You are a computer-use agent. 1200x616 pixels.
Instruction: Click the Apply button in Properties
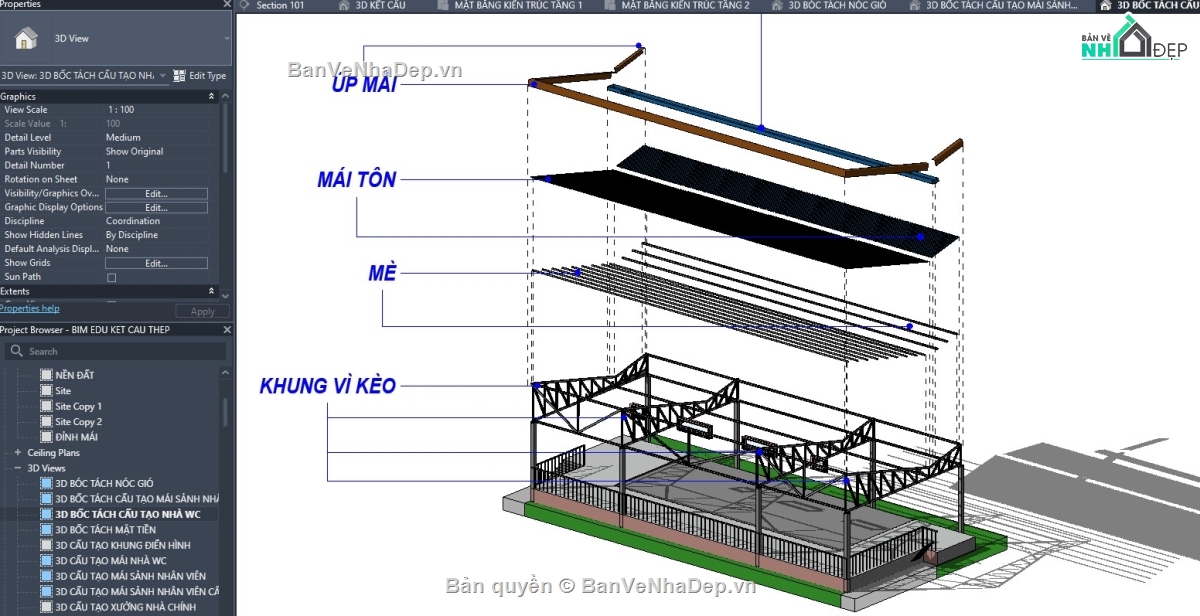[201, 310]
